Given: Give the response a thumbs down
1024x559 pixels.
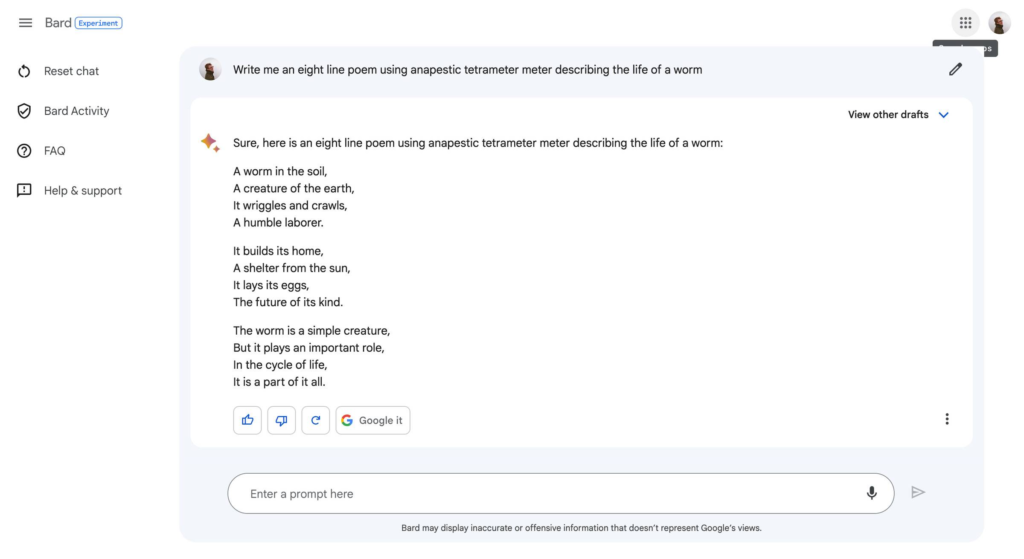Looking at the screenshot, I should 281,420.
